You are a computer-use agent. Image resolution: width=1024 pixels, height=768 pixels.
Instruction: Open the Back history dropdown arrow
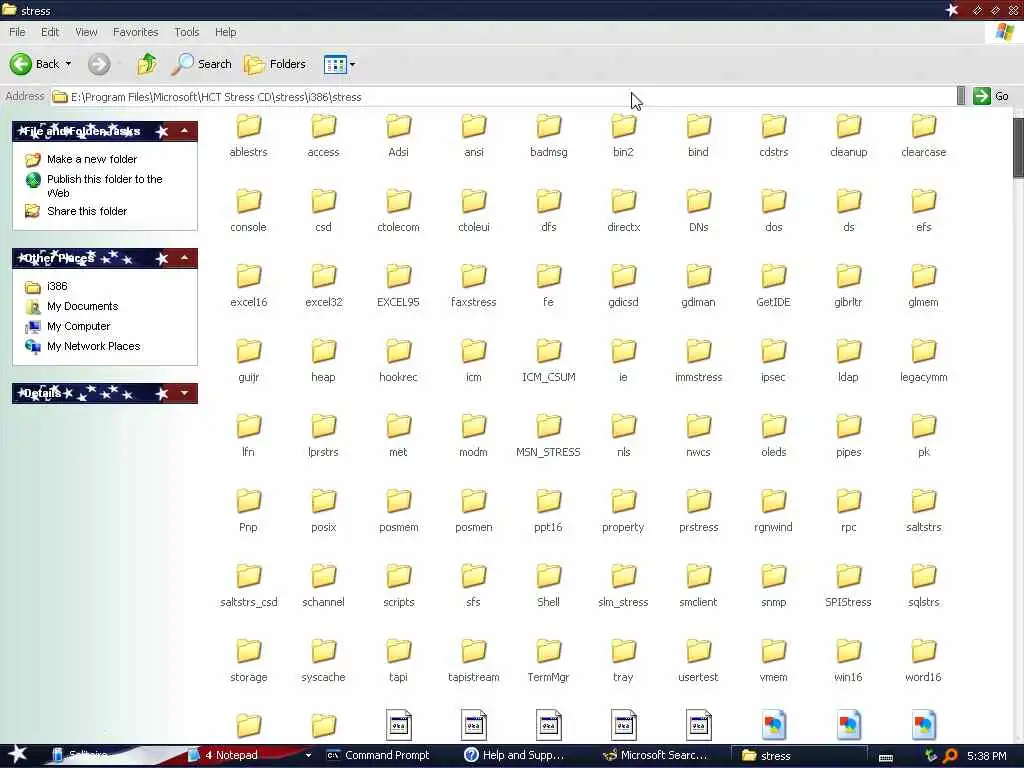click(x=69, y=64)
